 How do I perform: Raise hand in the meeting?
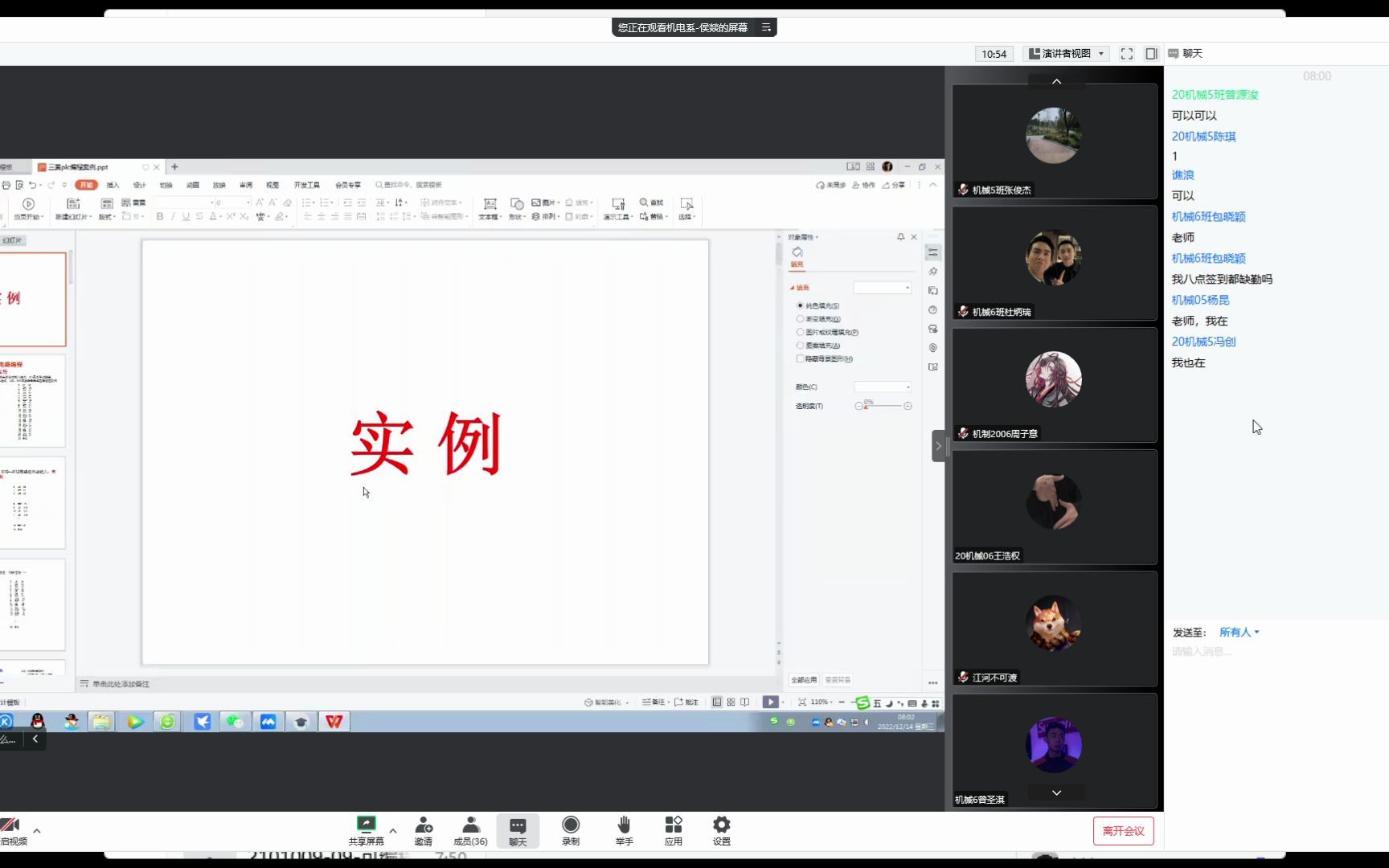pyautogui.click(x=624, y=831)
